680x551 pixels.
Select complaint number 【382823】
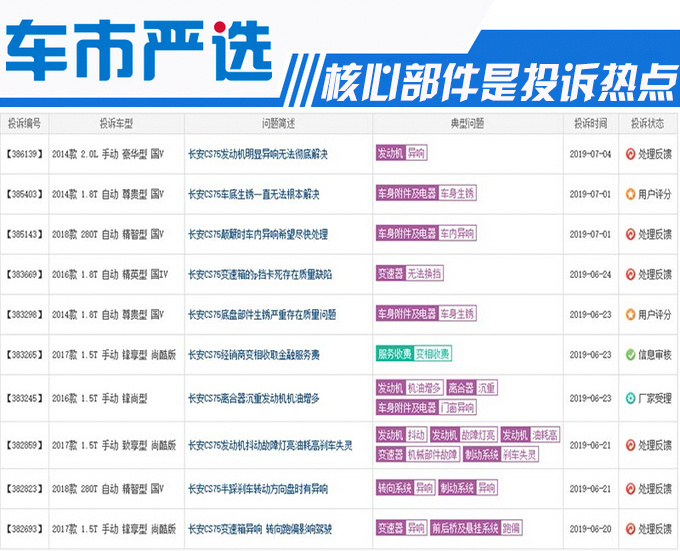[x=24, y=489]
